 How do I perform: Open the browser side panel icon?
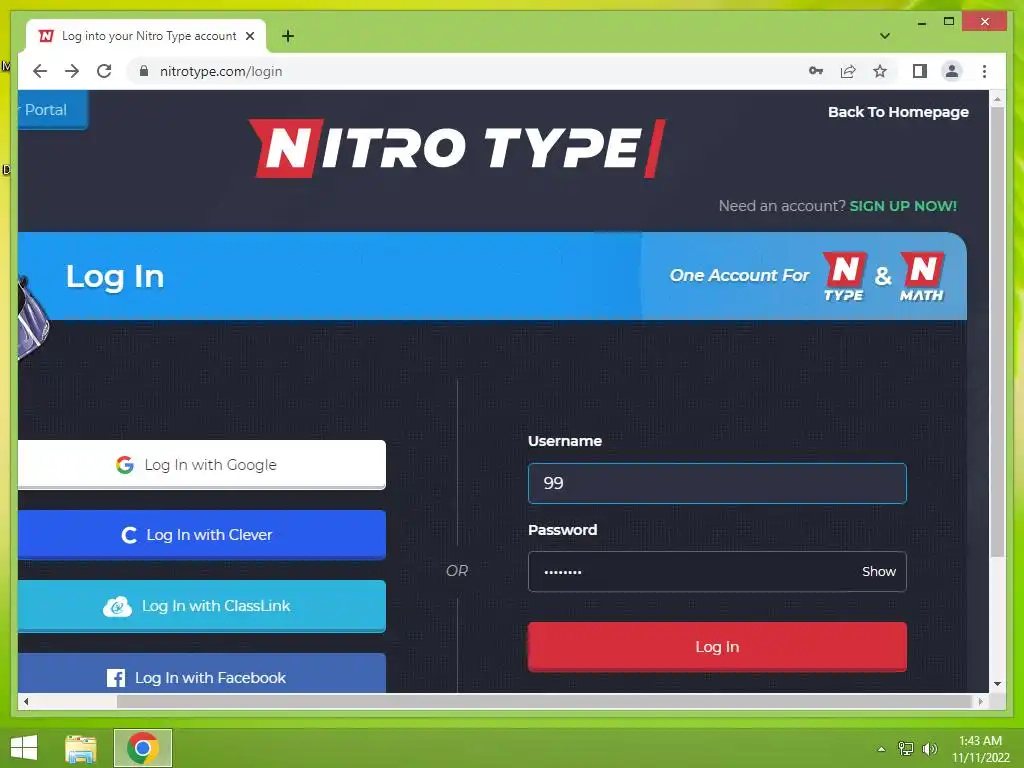click(920, 71)
